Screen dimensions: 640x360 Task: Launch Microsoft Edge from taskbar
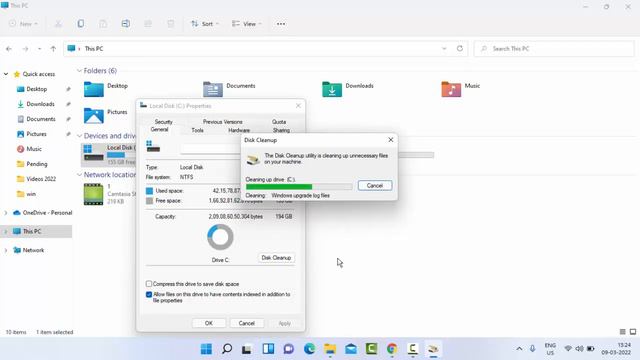point(309,349)
